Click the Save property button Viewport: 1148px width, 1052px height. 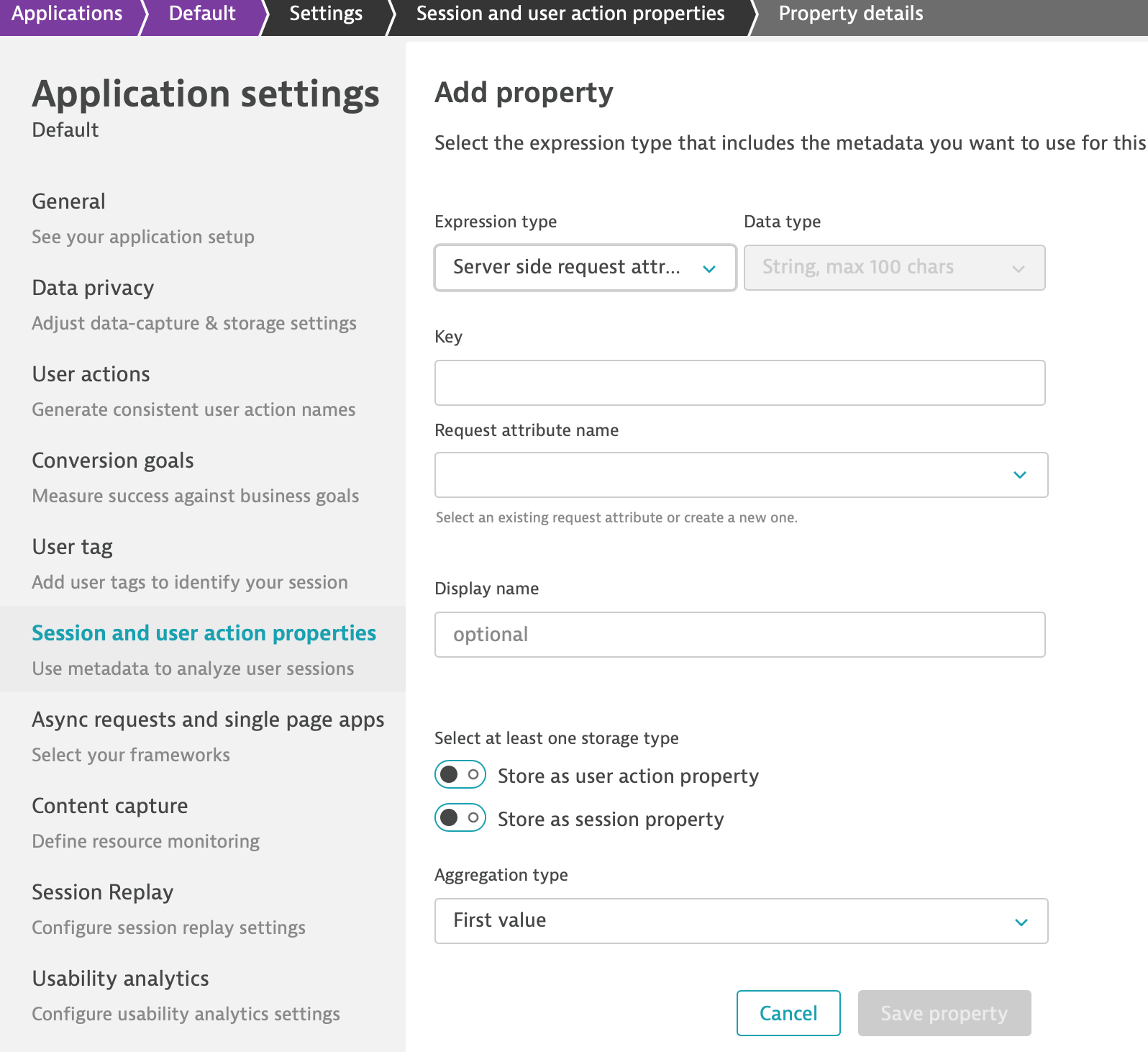click(944, 1013)
